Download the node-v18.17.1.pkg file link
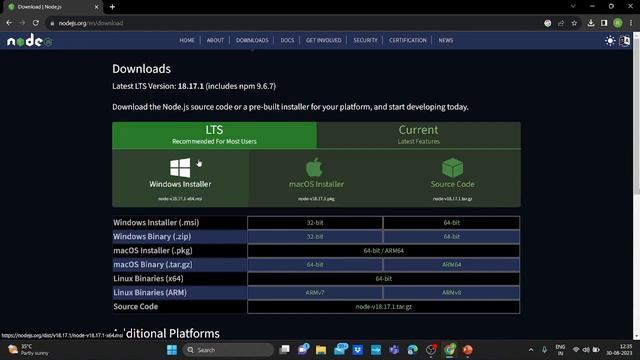 [x=316, y=199]
